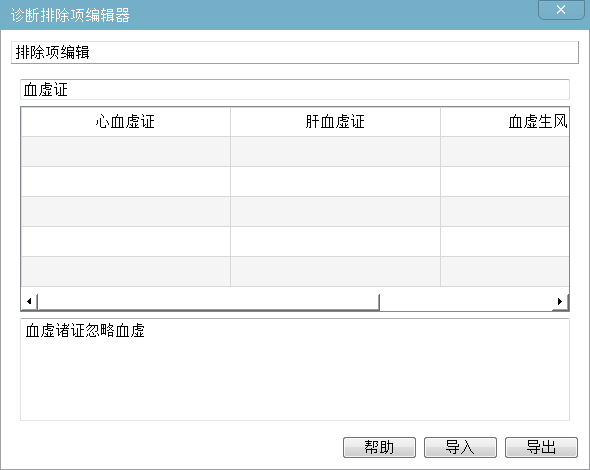Select third row cell under 肝血虚证
This screenshot has height=470, width=590.
click(335, 212)
